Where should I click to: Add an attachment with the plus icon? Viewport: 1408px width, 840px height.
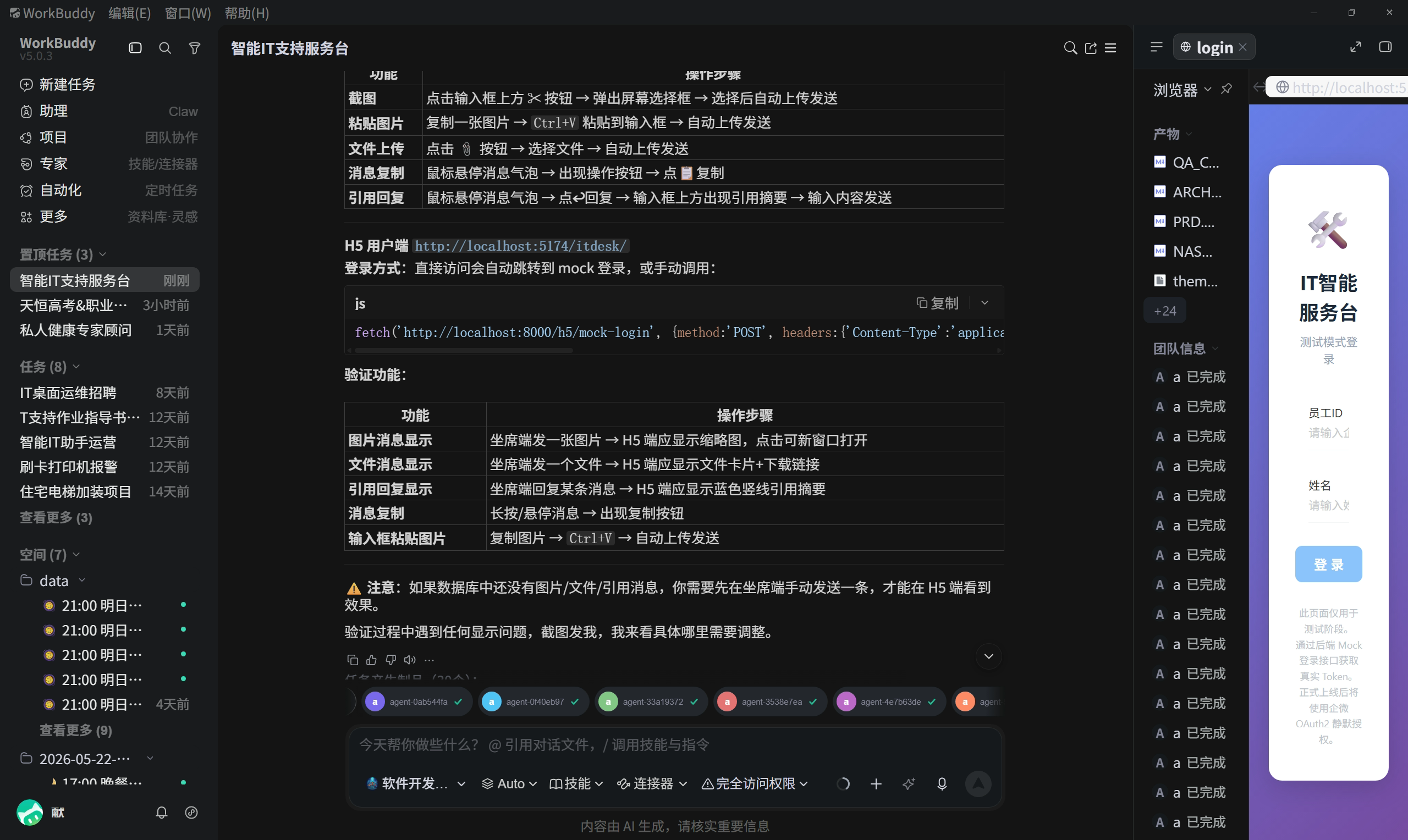tap(876, 783)
